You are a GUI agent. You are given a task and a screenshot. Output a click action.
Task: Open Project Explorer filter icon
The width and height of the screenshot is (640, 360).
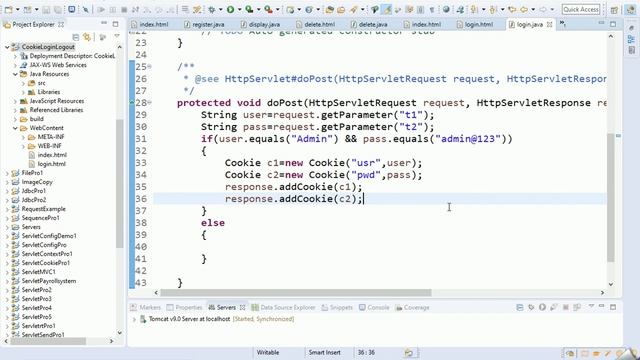point(102,37)
